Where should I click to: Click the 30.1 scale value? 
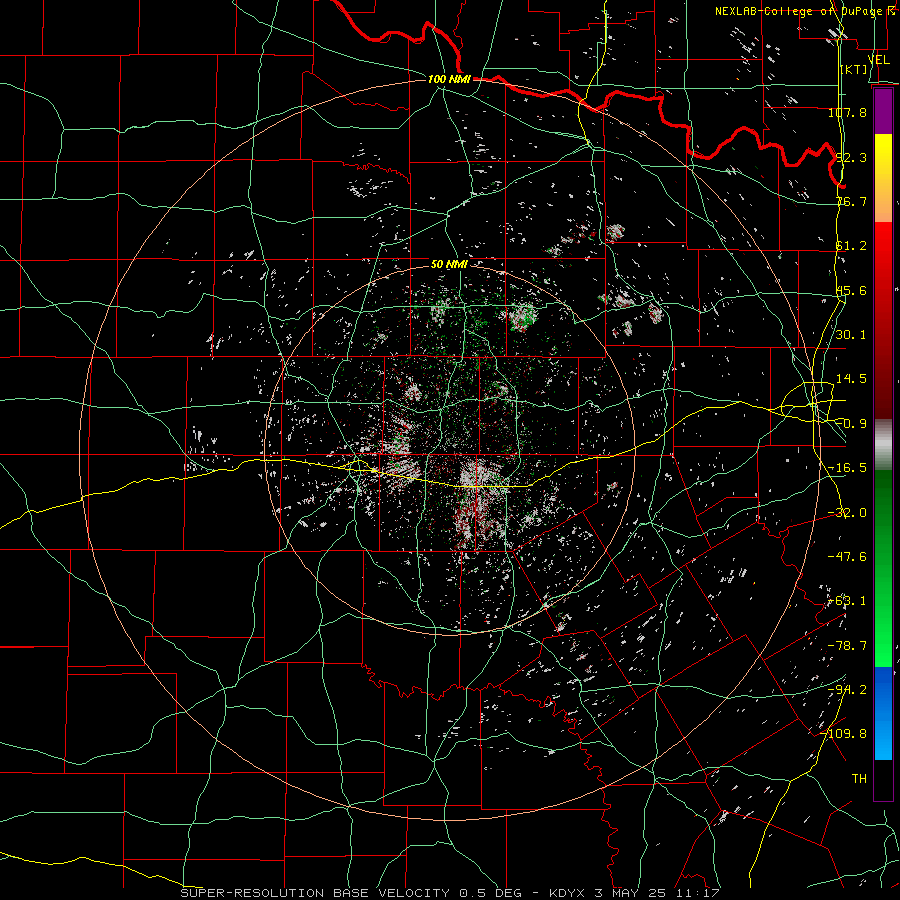click(x=851, y=335)
